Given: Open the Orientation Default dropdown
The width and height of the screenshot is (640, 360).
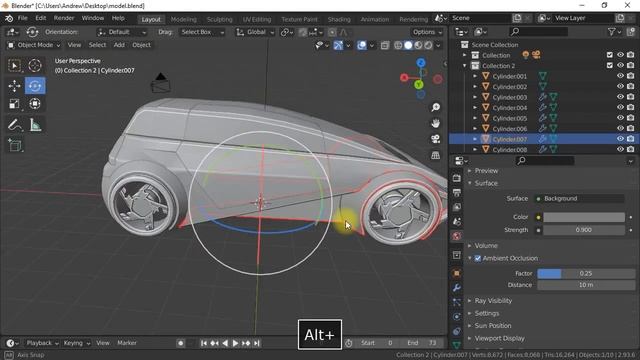Looking at the screenshot, I should click(x=122, y=32).
